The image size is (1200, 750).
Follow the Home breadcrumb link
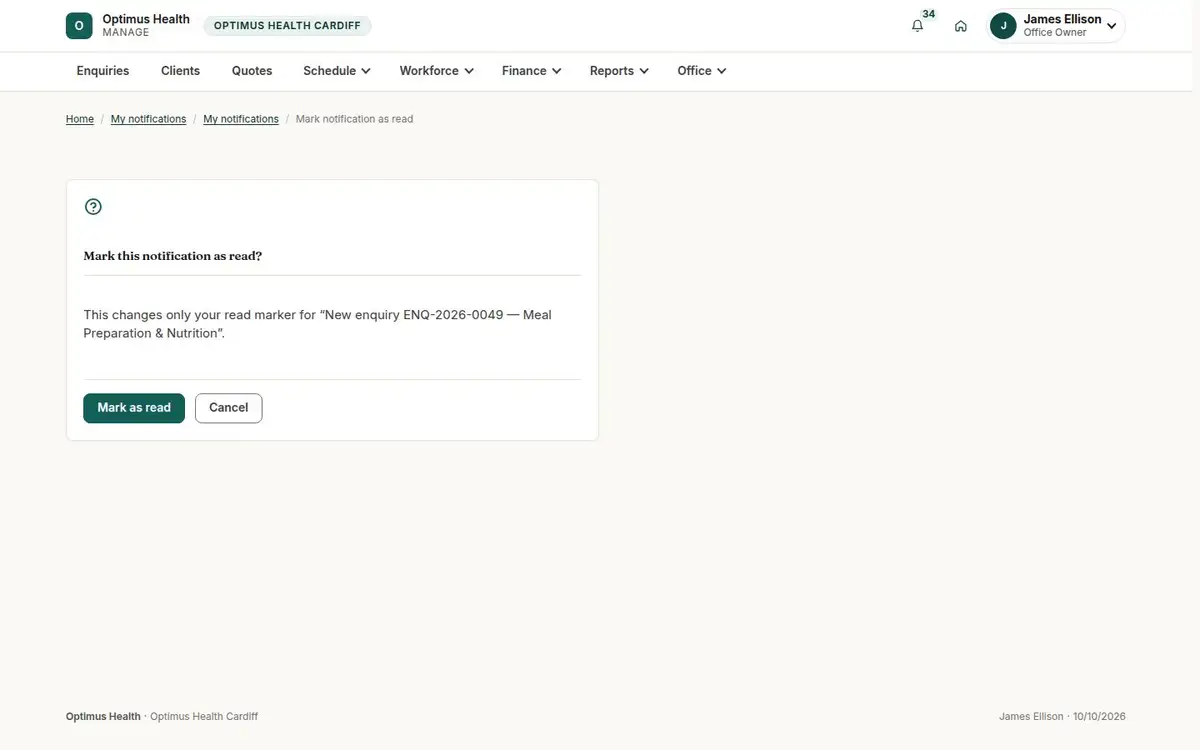click(80, 119)
